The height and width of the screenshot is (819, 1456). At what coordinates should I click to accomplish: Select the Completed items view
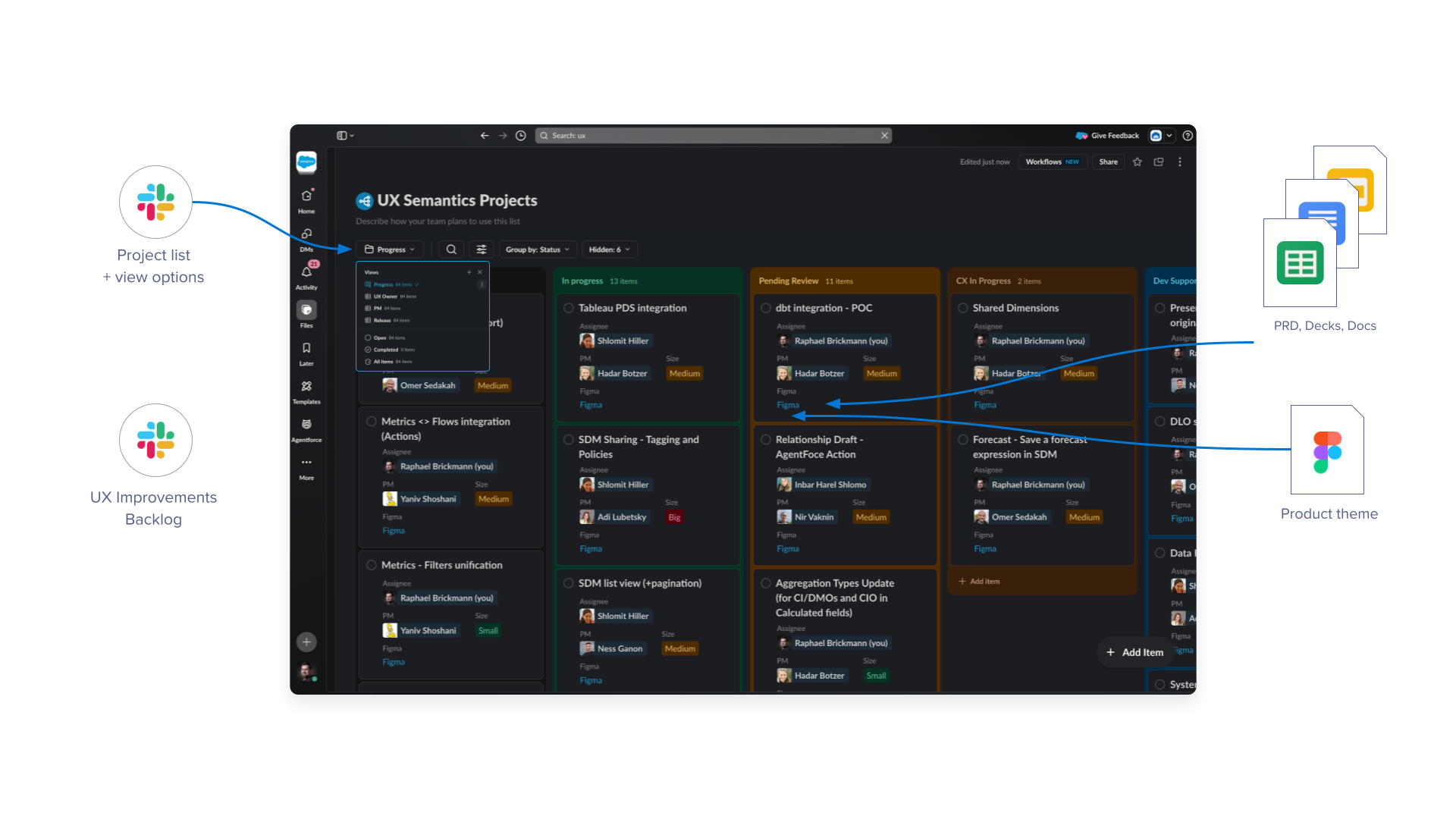point(390,350)
